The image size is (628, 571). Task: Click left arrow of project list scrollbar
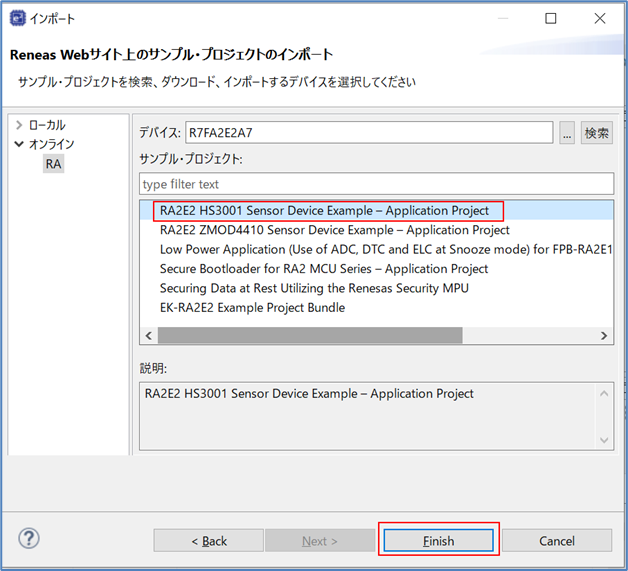[149, 336]
